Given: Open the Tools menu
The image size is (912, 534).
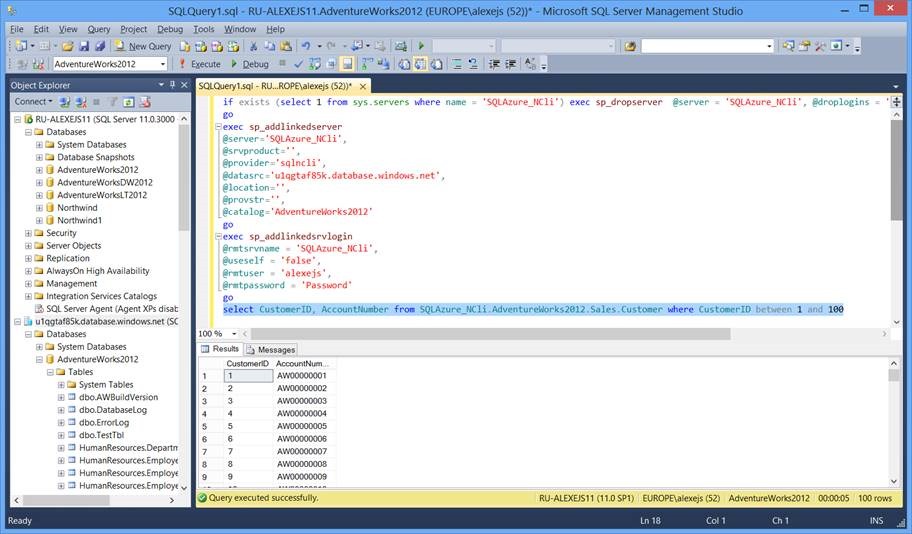Looking at the screenshot, I should [204, 29].
